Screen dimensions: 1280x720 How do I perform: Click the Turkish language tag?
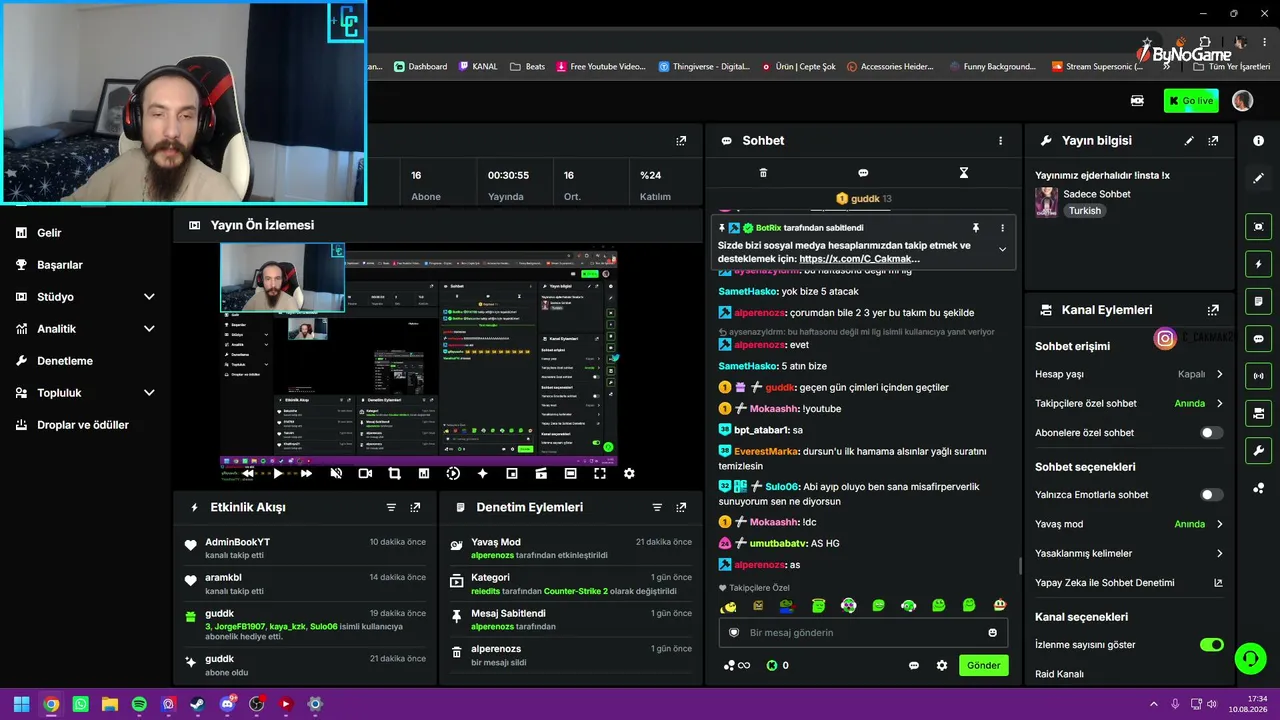(1084, 211)
